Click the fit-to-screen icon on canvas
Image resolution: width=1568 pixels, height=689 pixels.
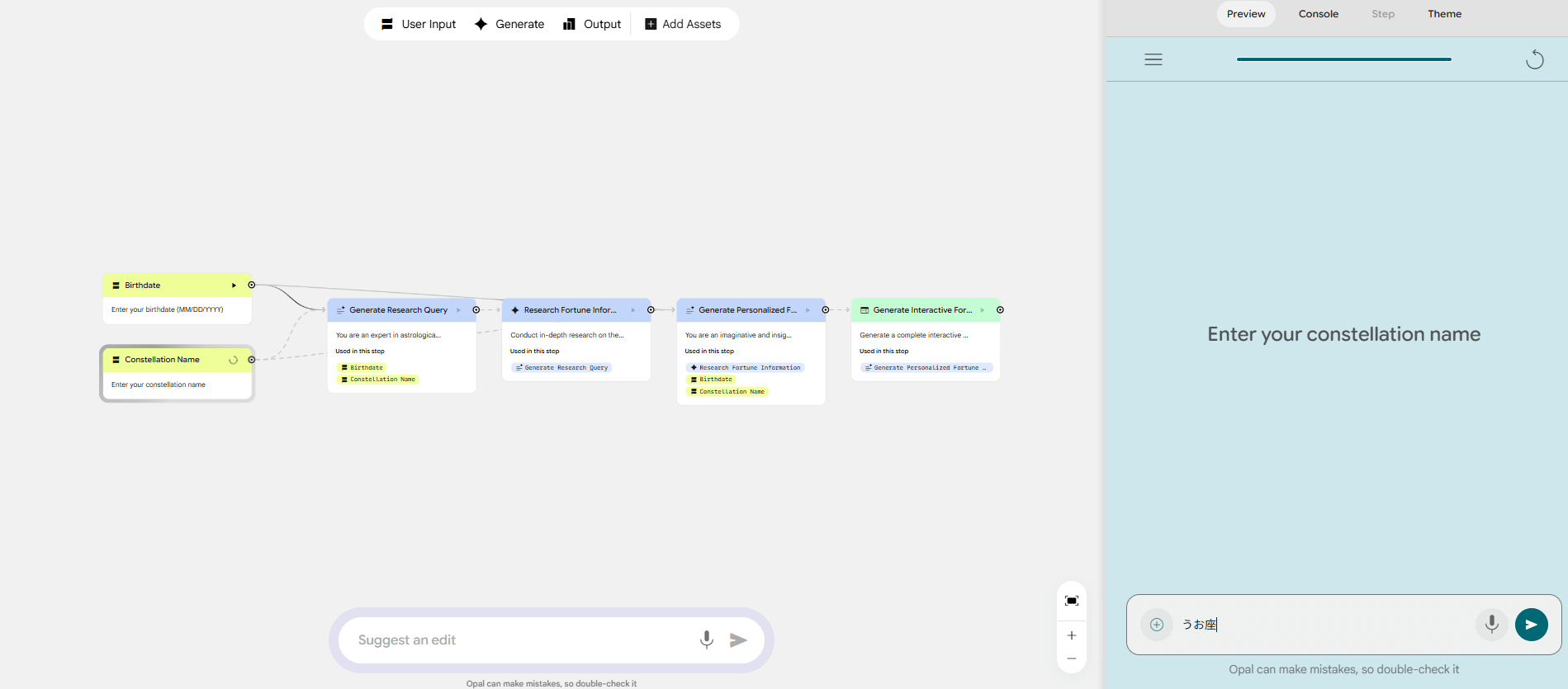[1071, 601]
